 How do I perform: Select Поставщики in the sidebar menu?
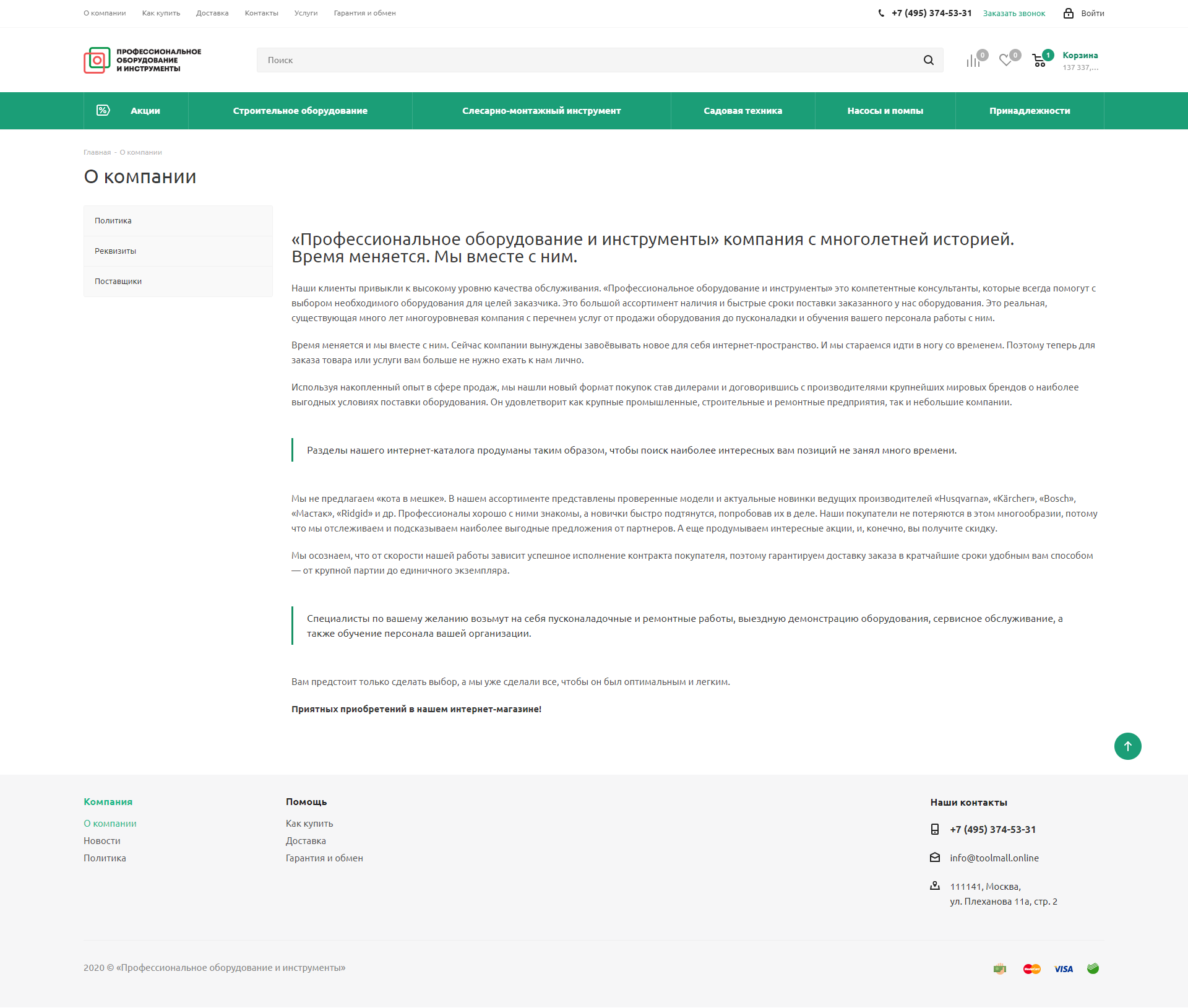[178, 282]
